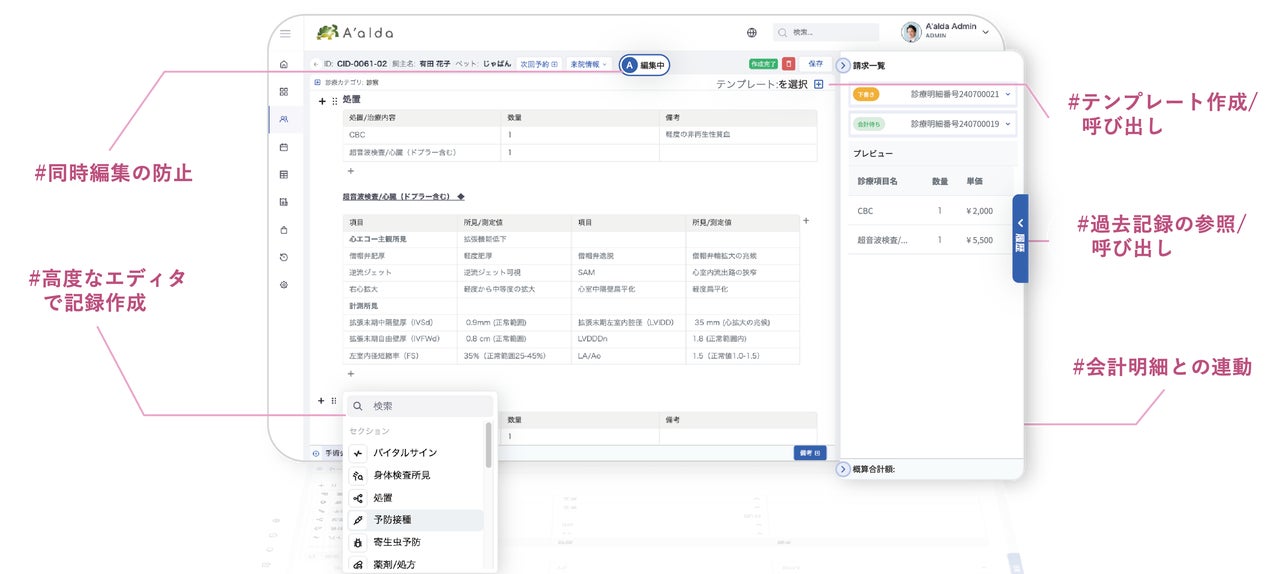The width and height of the screenshot is (1280, 574).
Task: Click the LVDDDn cell
Action: coord(629,339)
